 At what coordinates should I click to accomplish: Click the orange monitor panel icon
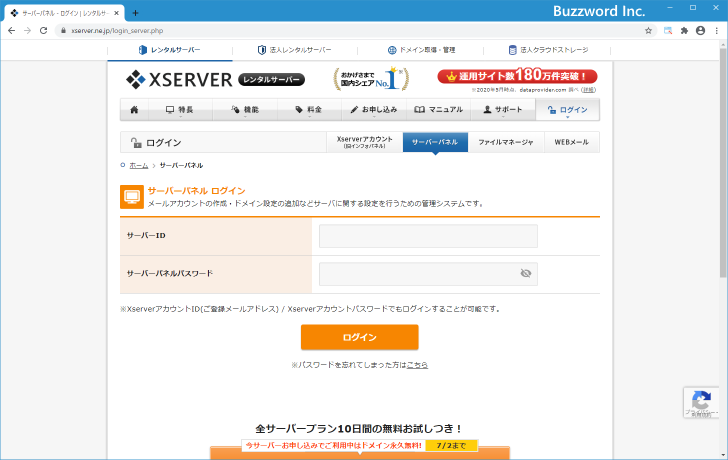click(x=132, y=197)
